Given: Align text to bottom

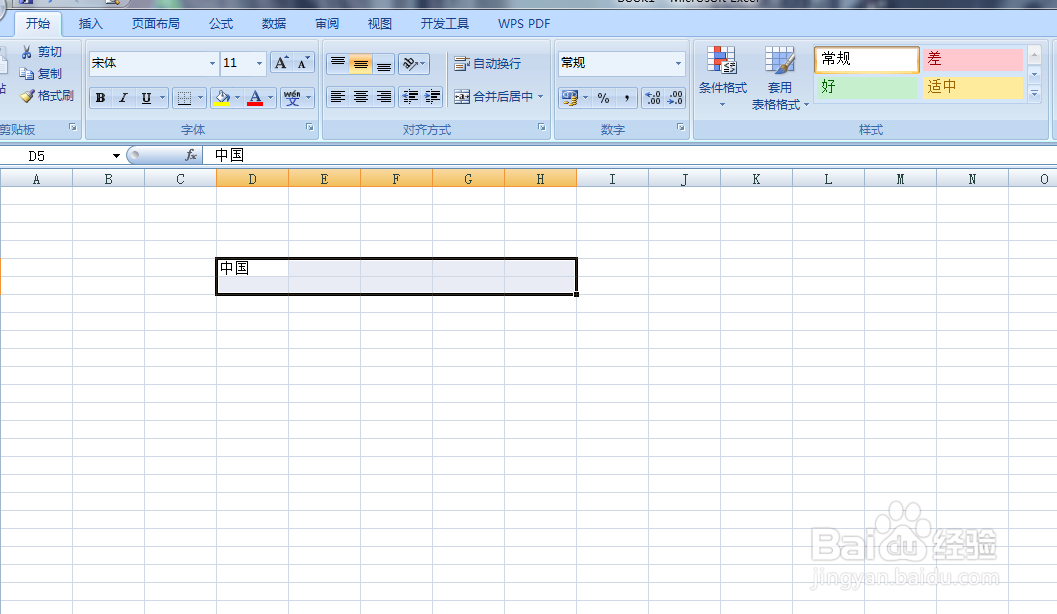Looking at the screenshot, I should 384,63.
